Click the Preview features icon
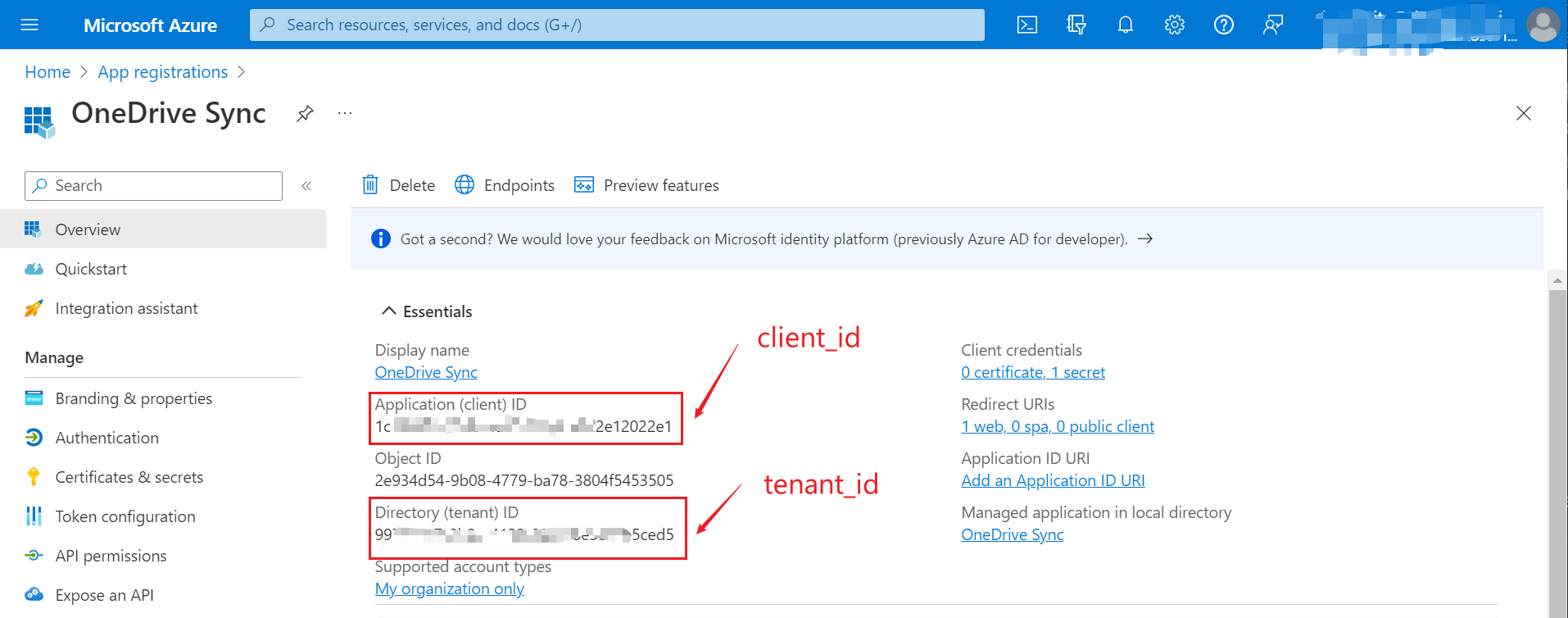Viewport: 1568px width, 618px height. pos(584,184)
